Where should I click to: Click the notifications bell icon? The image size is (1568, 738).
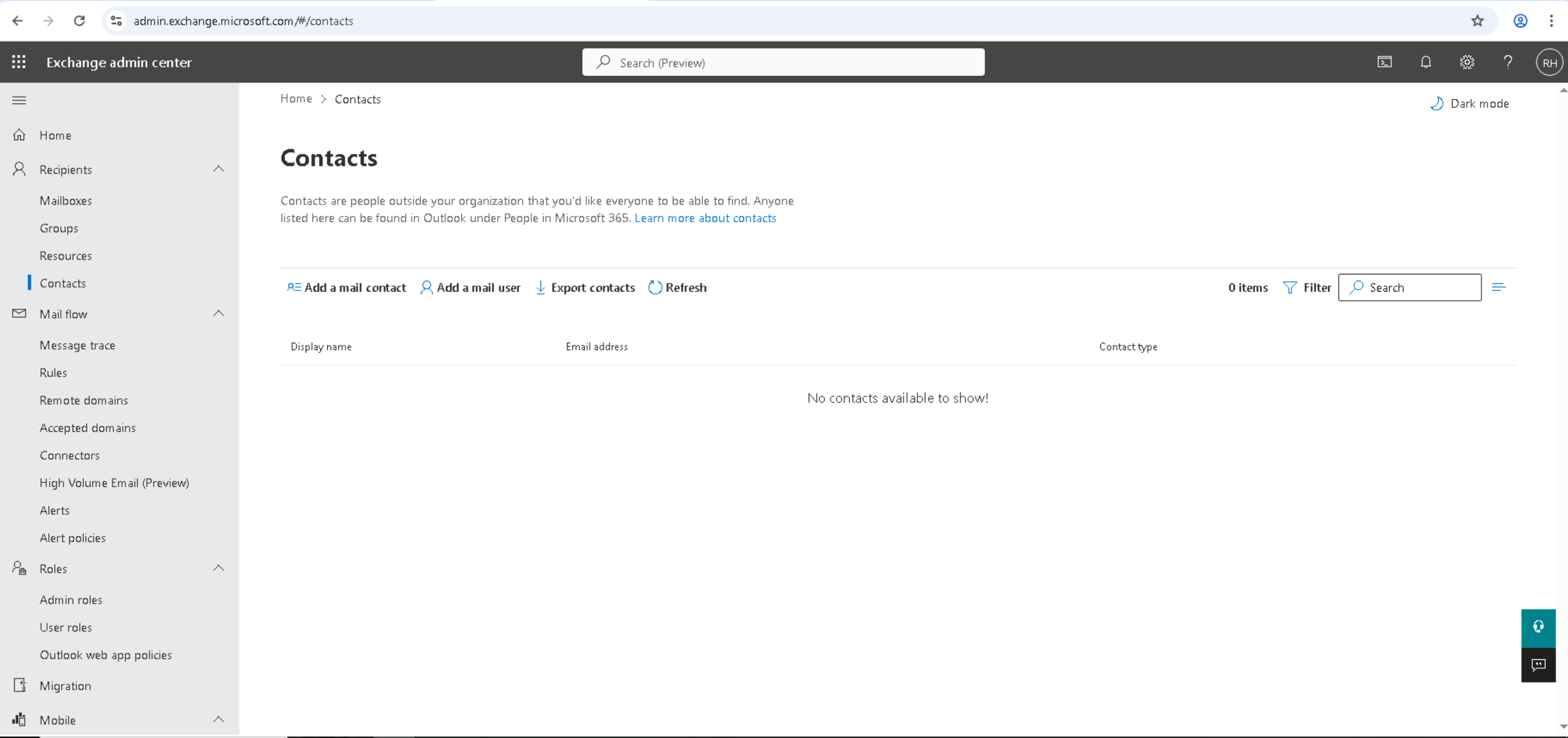tap(1425, 62)
